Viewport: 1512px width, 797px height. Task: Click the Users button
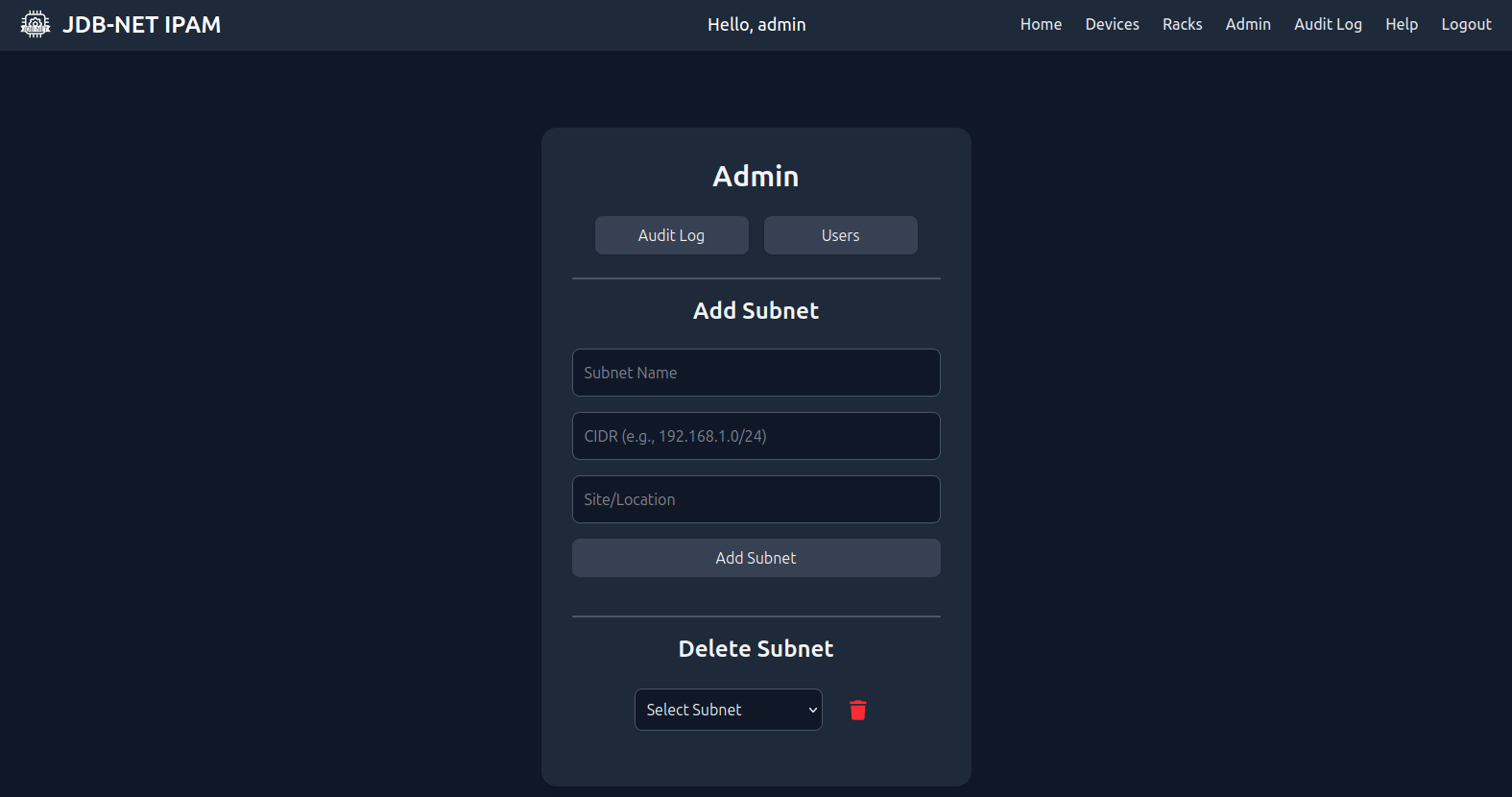point(841,235)
